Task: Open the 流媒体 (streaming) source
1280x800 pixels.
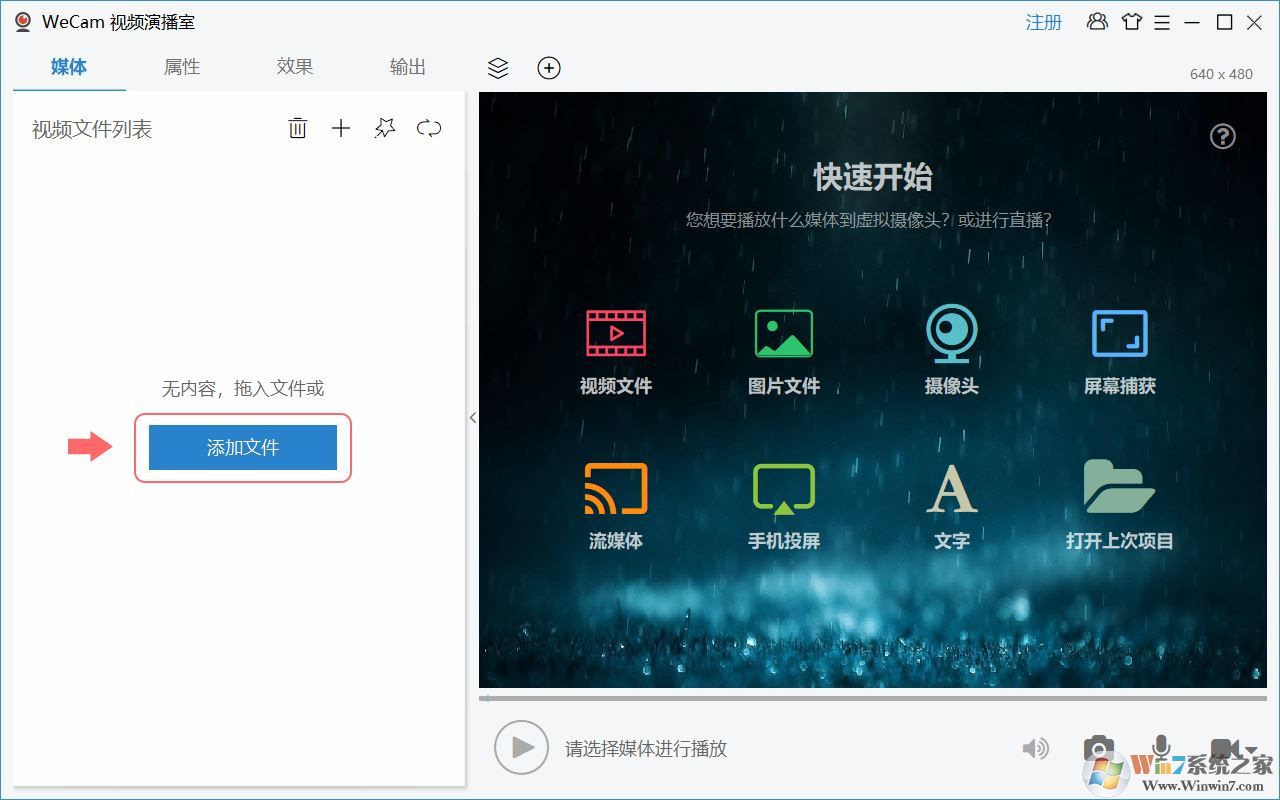Action: pyautogui.click(x=614, y=505)
